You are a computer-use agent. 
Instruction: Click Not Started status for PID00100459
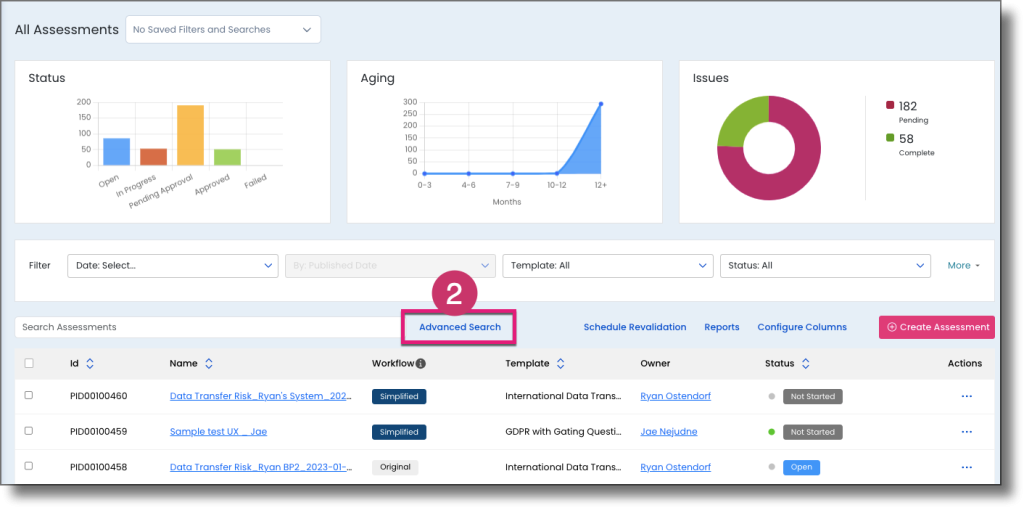click(812, 432)
